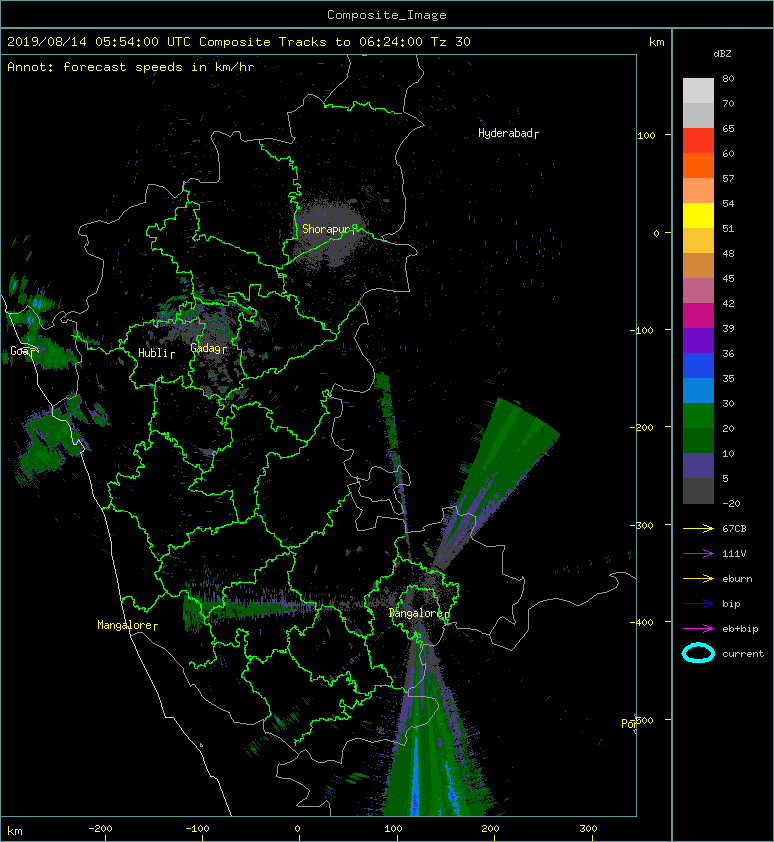Click the '67CB' legend label
The height and width of the screenshot is (842, 774).
(x=734, y=529)
